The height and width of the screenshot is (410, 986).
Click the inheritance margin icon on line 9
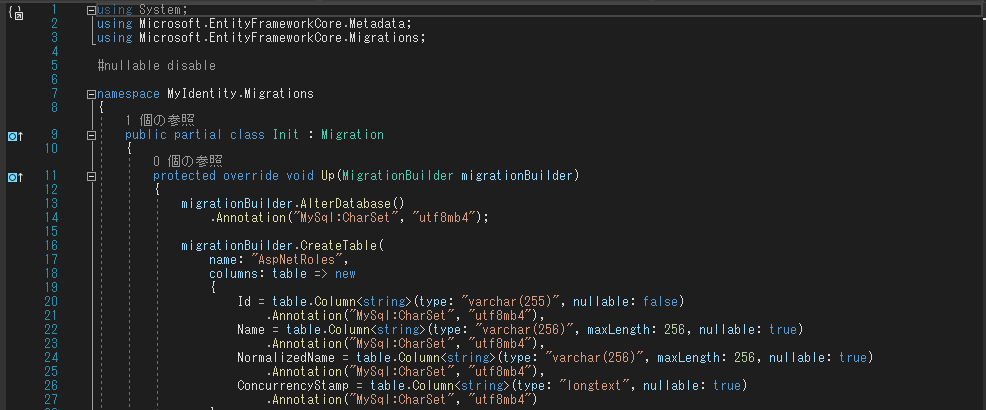15,135
